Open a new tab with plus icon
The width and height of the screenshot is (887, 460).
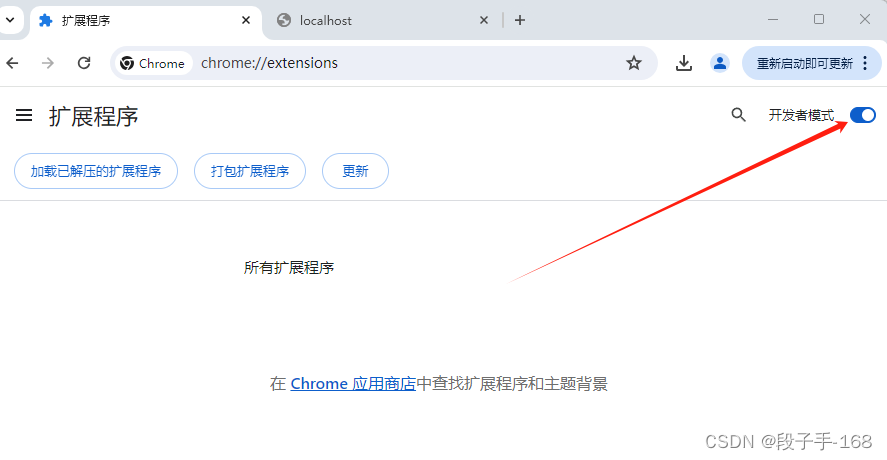click(x=520, y=20)
